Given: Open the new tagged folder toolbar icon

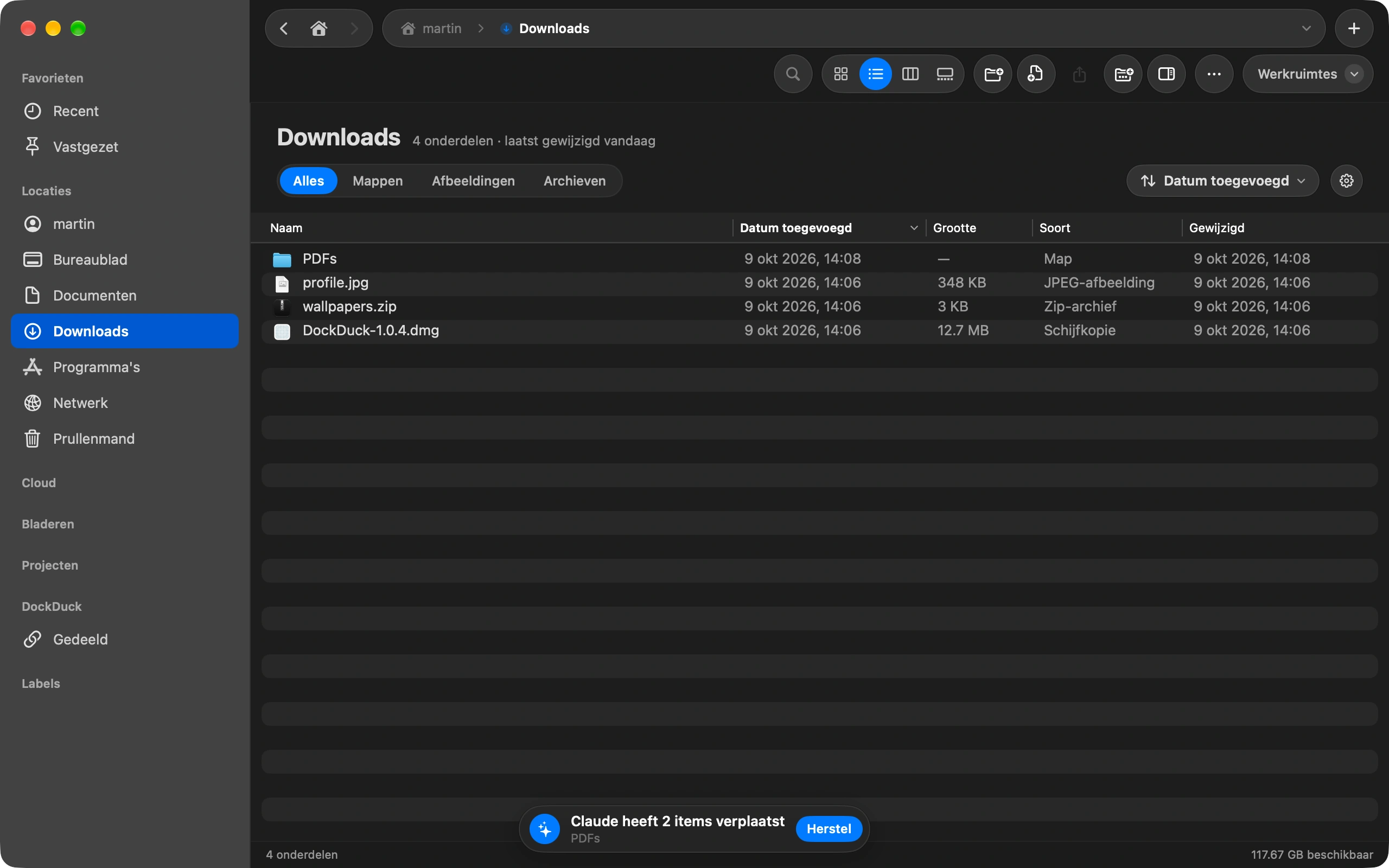Looking at the screenshot, I should pos(1123,74).
